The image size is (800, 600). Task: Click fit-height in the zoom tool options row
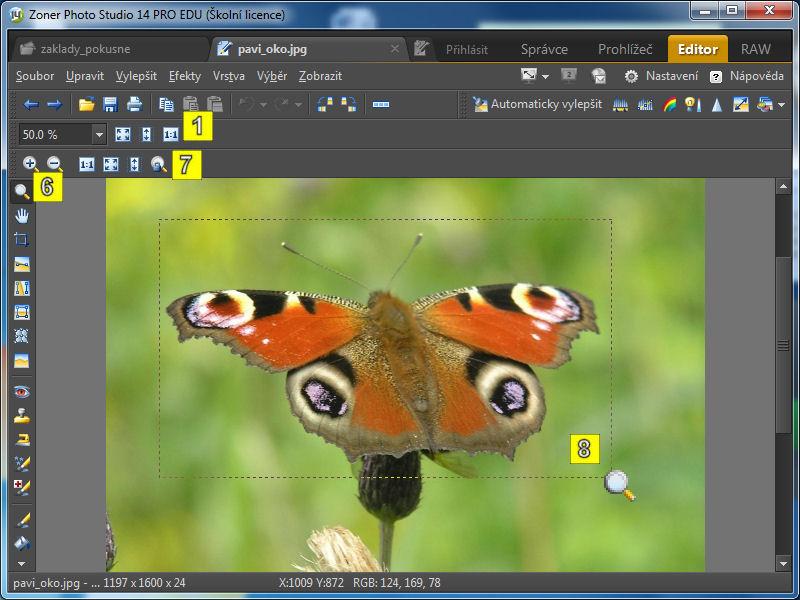tap(135, 164)
